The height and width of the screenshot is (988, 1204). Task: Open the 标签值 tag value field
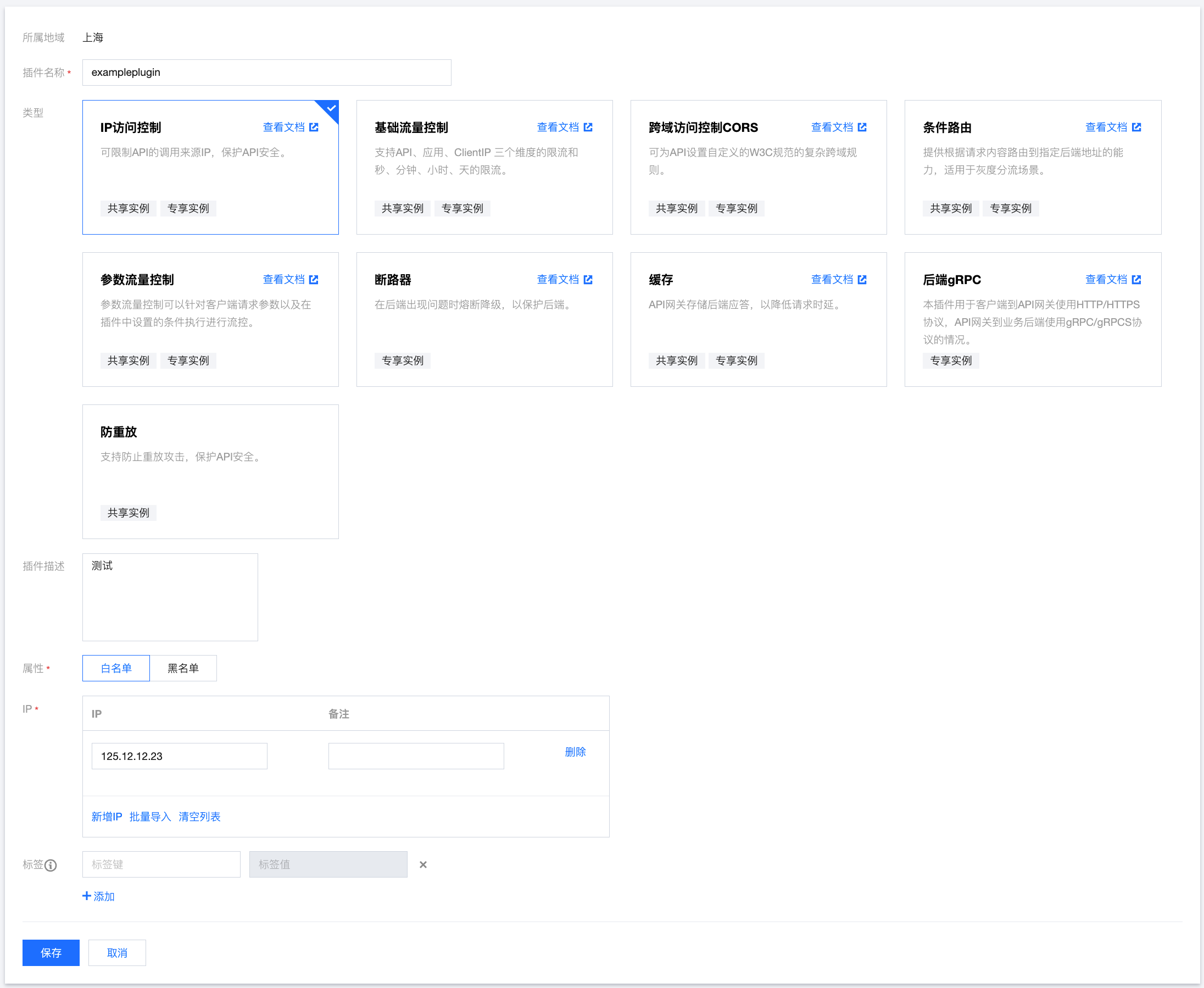[328, 864]
